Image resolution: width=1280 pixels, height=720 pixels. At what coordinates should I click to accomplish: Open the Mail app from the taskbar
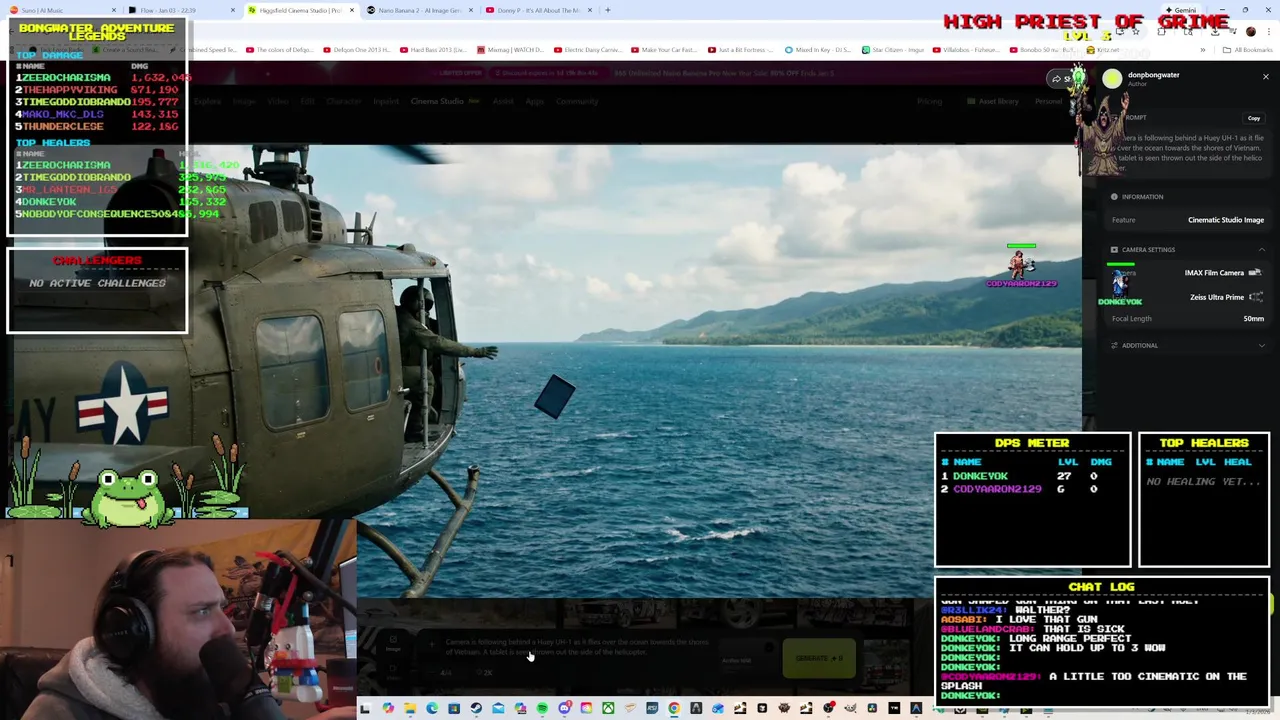(498, 709)
